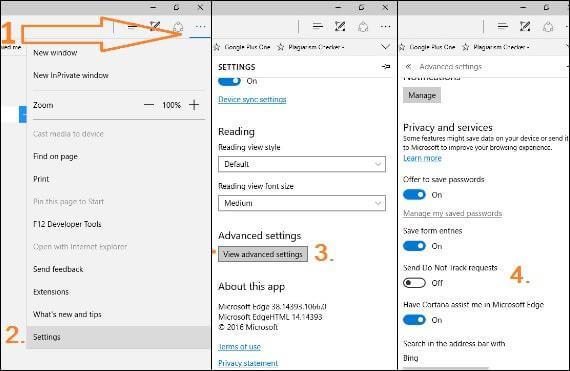
Task: Click the Web Note icon in the Advanced settings window
Action: pyautogui.click(x=525, y=26)
